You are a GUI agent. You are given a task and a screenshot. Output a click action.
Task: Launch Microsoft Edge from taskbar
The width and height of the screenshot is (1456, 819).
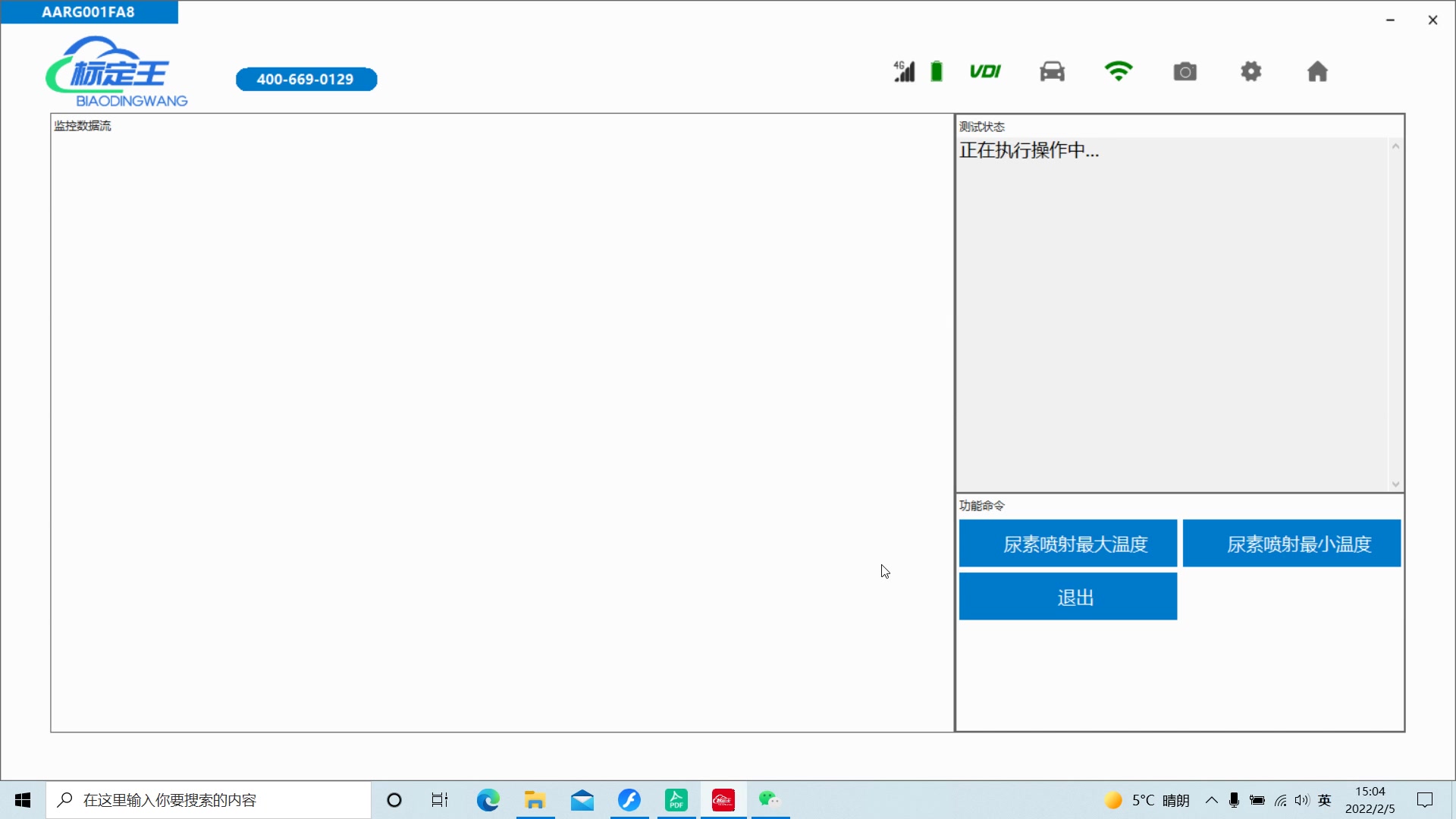point(488,800)
